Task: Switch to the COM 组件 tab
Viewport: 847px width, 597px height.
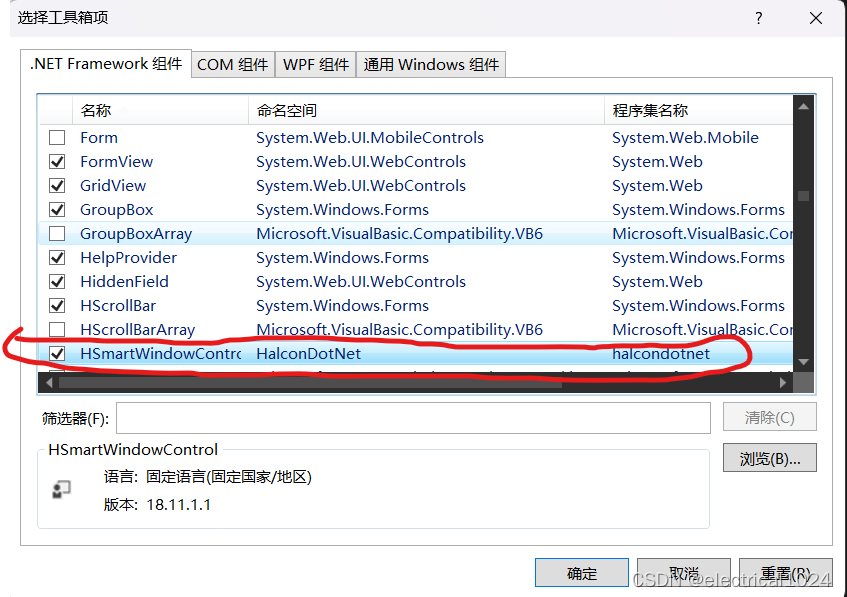Action: coord(232,63)
